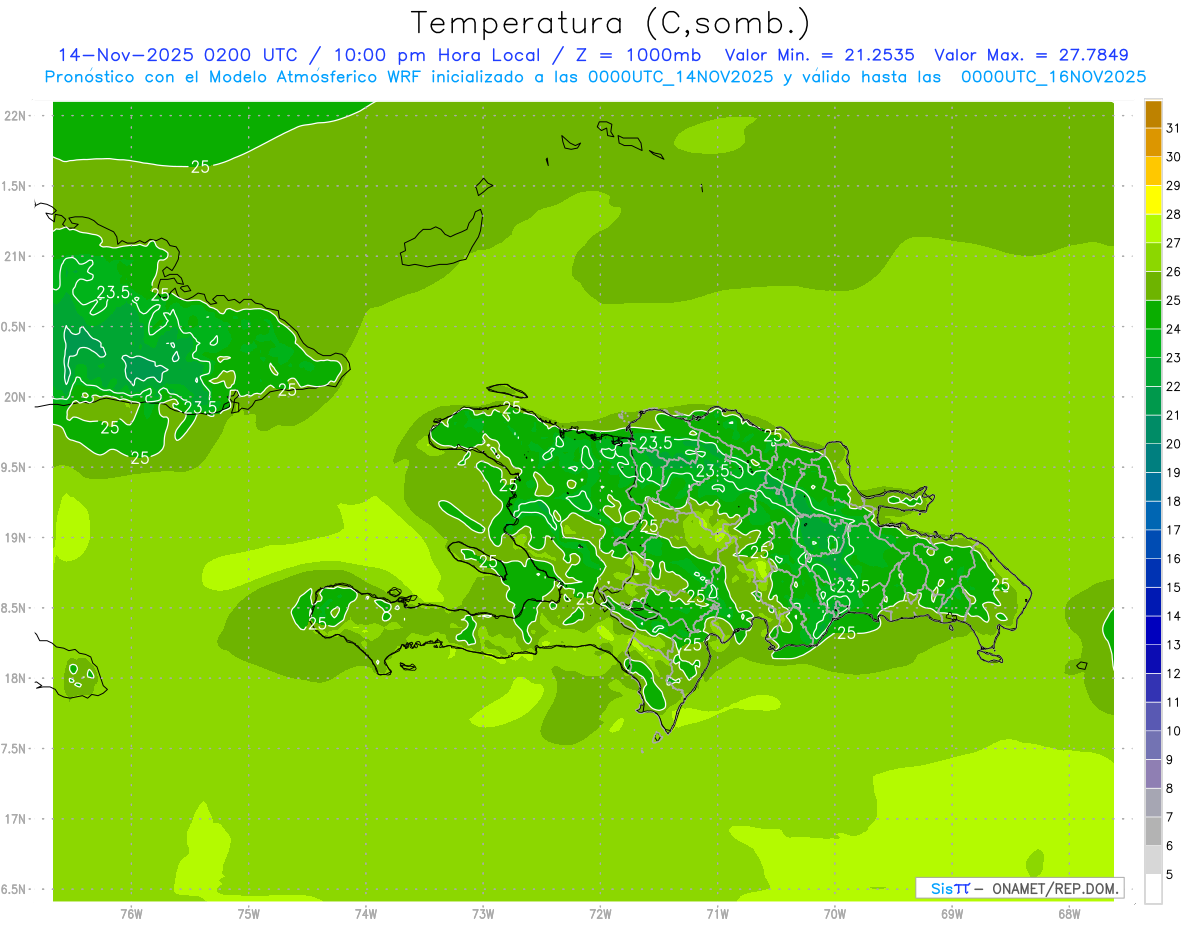This screenshot has width=1200, height=927.
Task: Click the "5" label on the color scale
Action: point(1170,875)
